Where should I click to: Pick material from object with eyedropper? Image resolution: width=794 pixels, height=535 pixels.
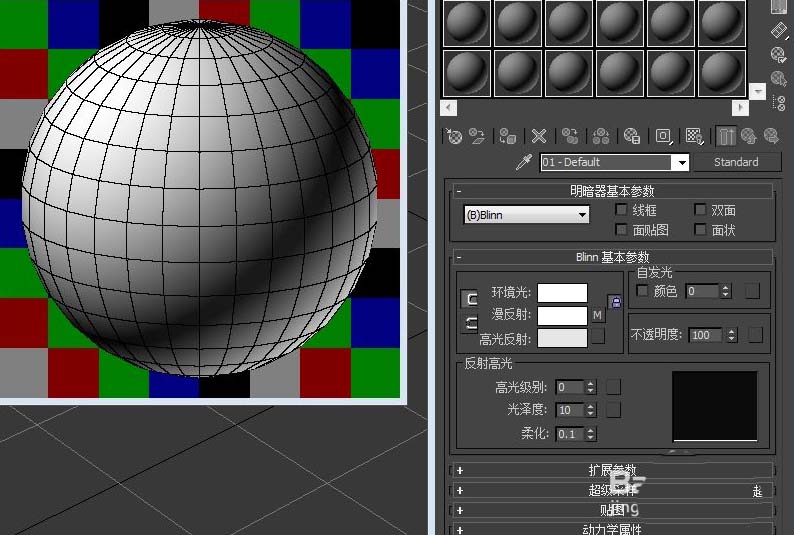[524, 162]
